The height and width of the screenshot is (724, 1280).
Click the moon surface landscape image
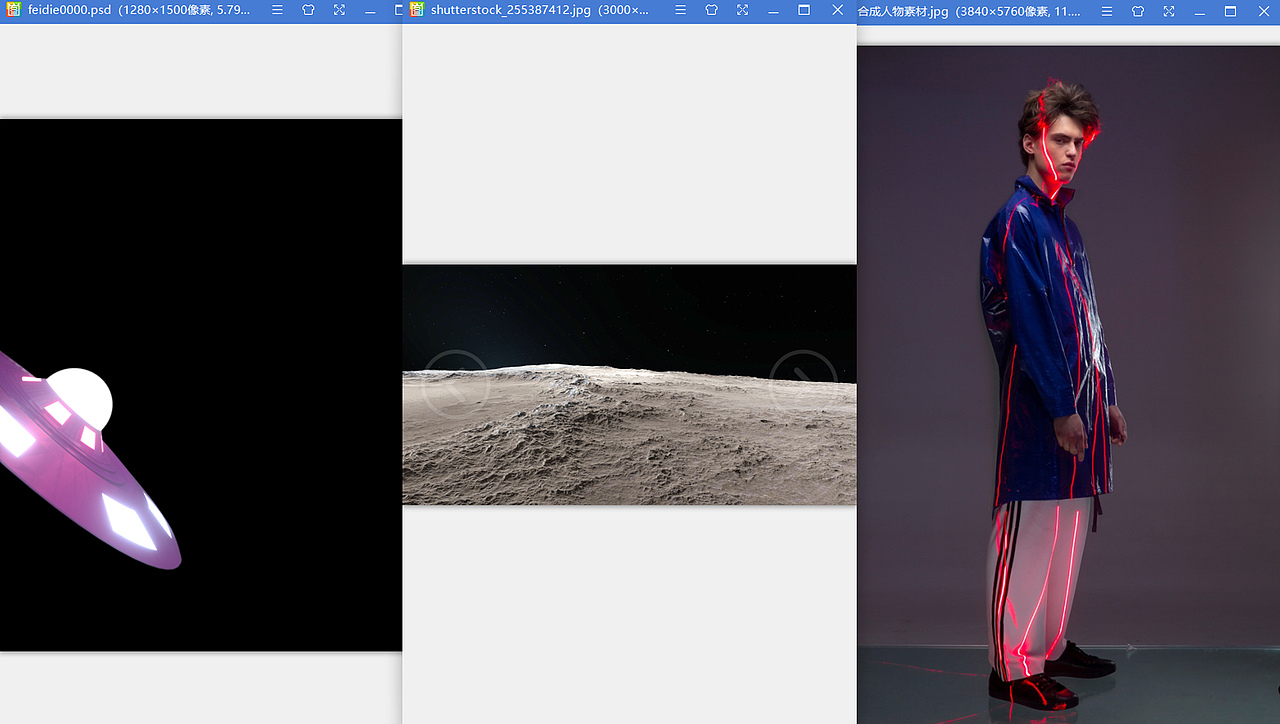tap(629, 384)
